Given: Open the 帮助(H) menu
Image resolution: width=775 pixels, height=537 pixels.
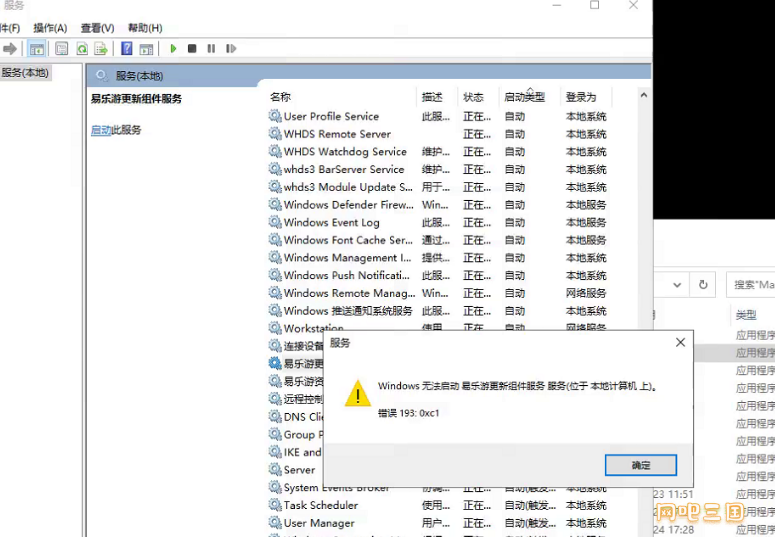Looking at the screenshot, I should point(145,28).
